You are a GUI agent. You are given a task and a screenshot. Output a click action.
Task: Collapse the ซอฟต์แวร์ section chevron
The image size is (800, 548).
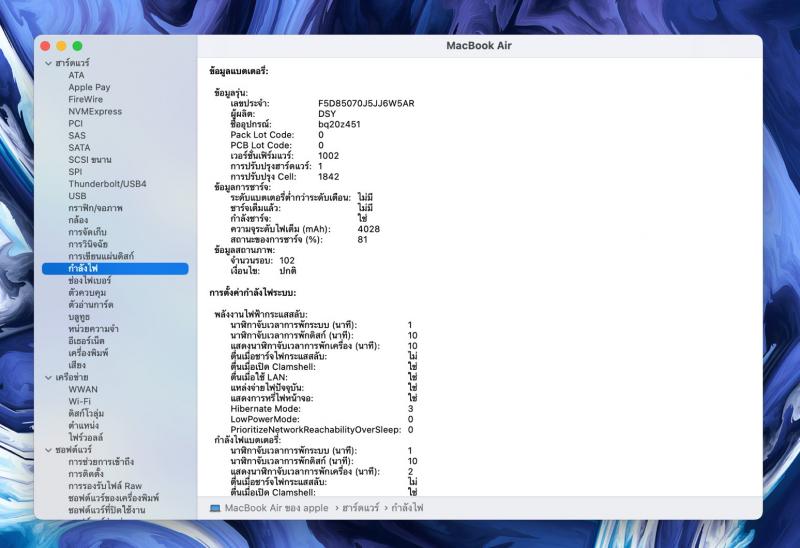tap(48, 450)
